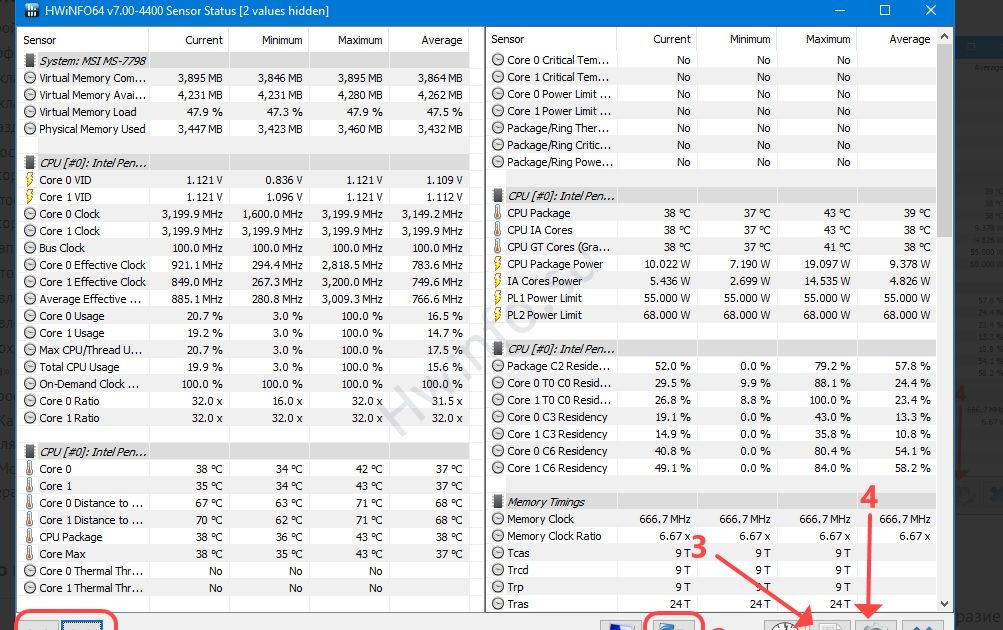Select the Core 0 T0 C0 Resid... row
Screen dimensions: 1003x630
(713, 382)
